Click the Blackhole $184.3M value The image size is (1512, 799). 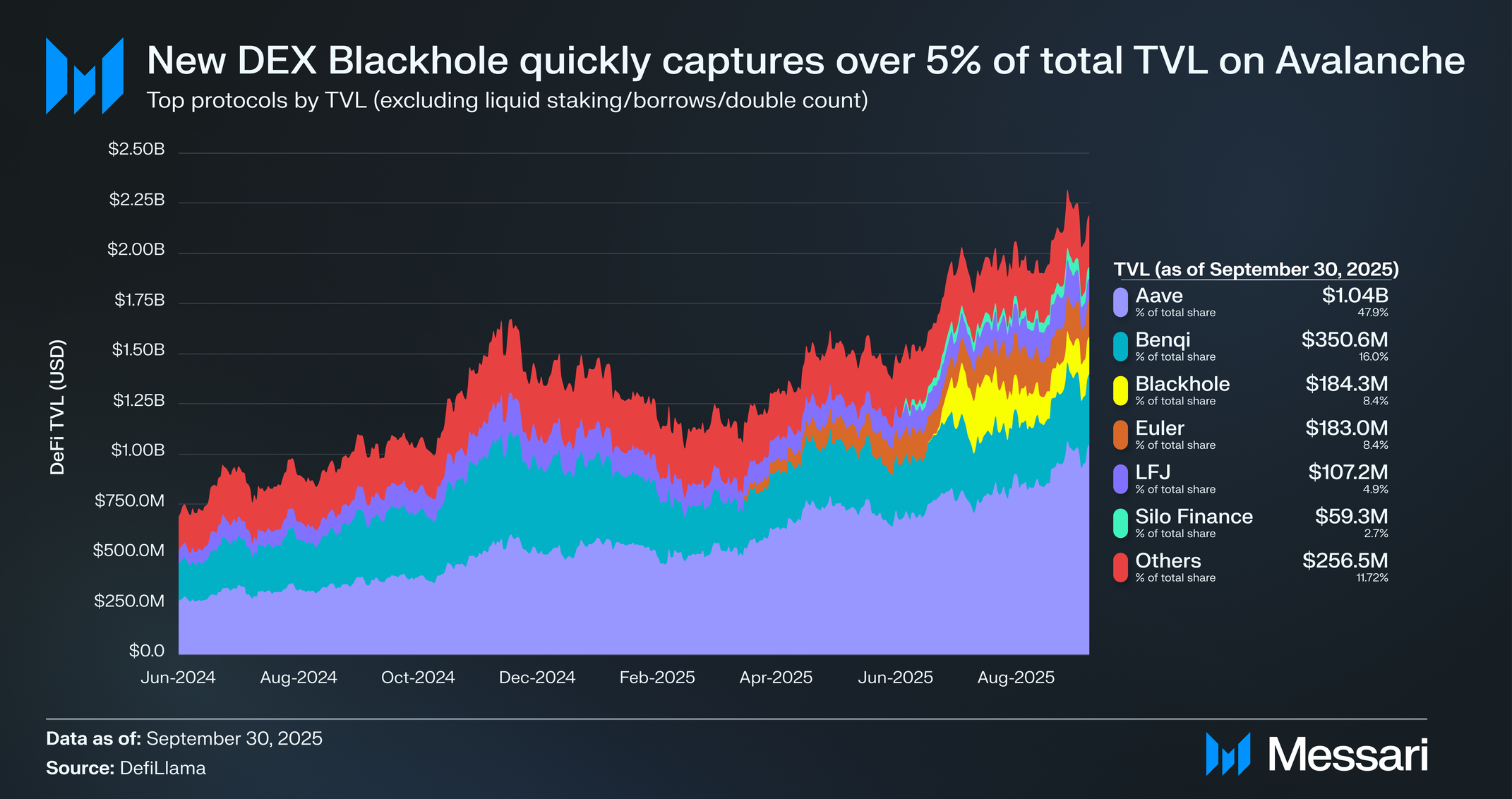click(x=1346, y=384)
